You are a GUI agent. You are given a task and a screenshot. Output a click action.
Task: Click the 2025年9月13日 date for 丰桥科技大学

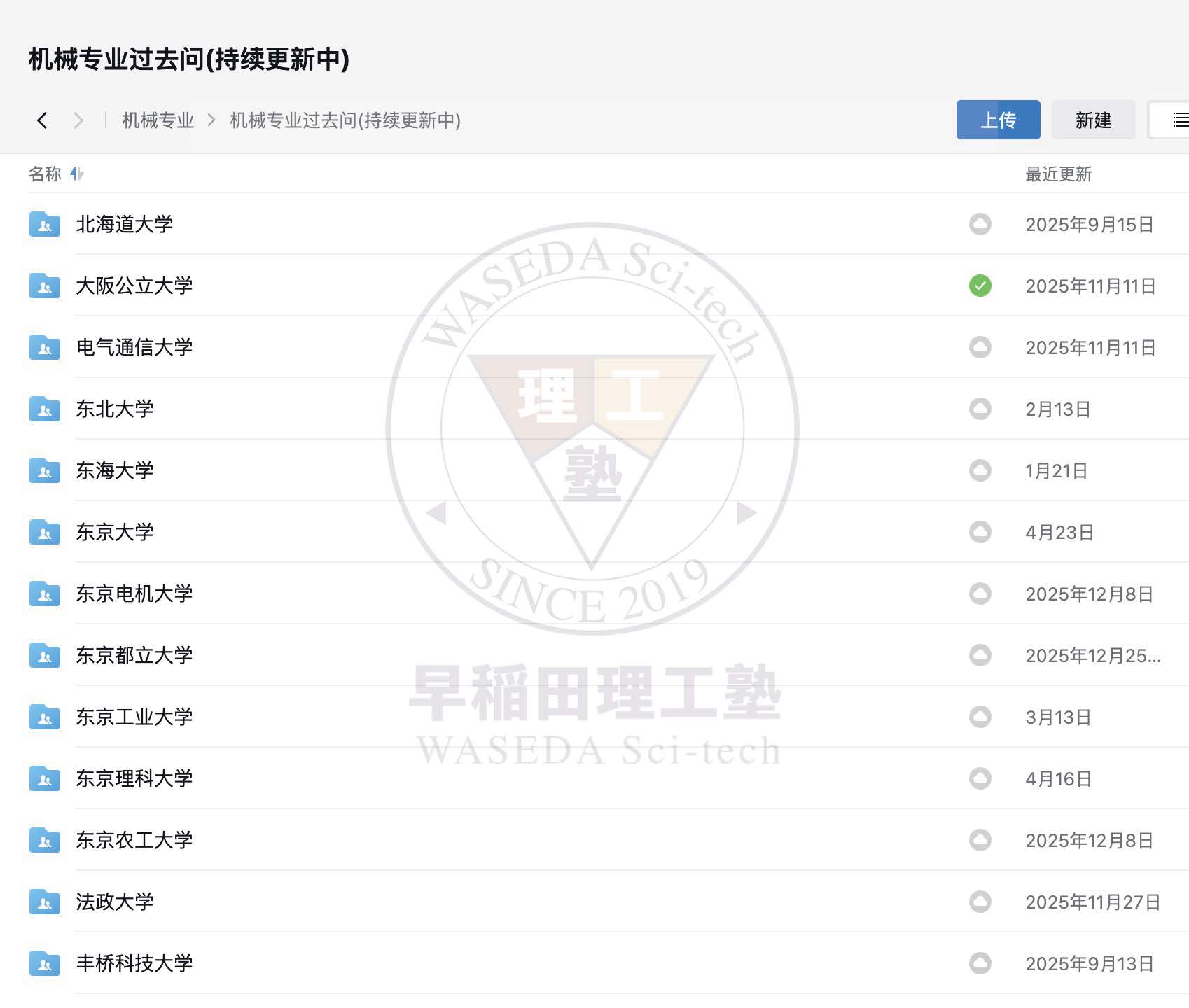tap(1090, 964)
